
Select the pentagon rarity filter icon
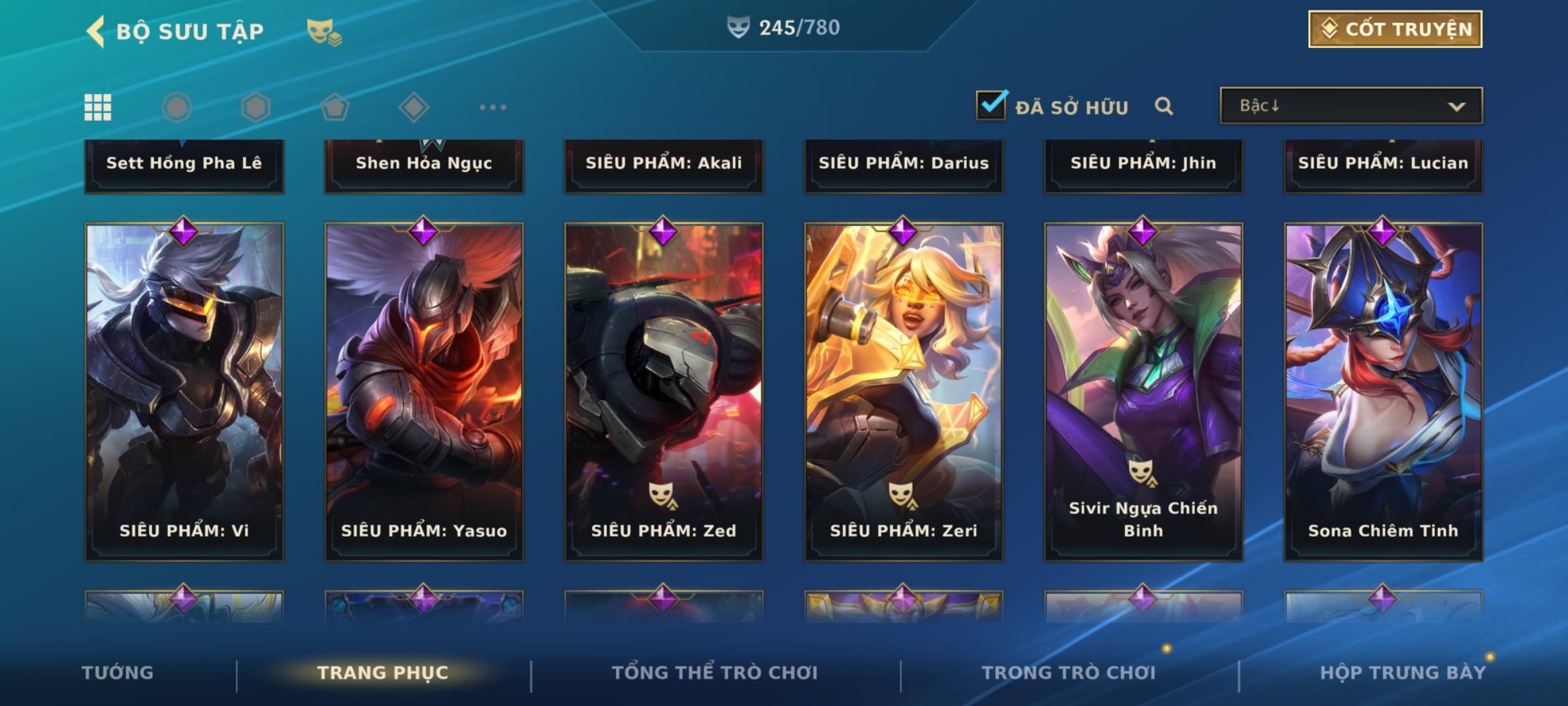click(x=335, y=107)
